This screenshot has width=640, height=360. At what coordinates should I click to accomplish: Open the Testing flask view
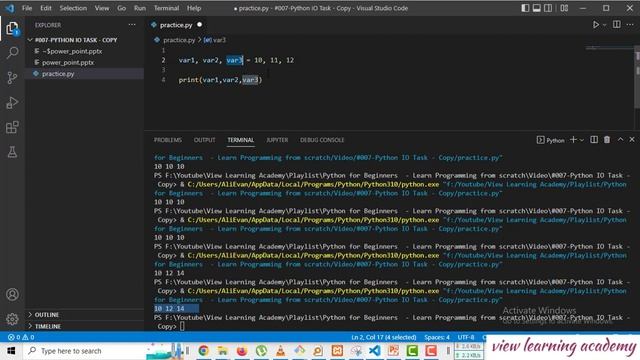pyautogui.click(x=12, y=152)
